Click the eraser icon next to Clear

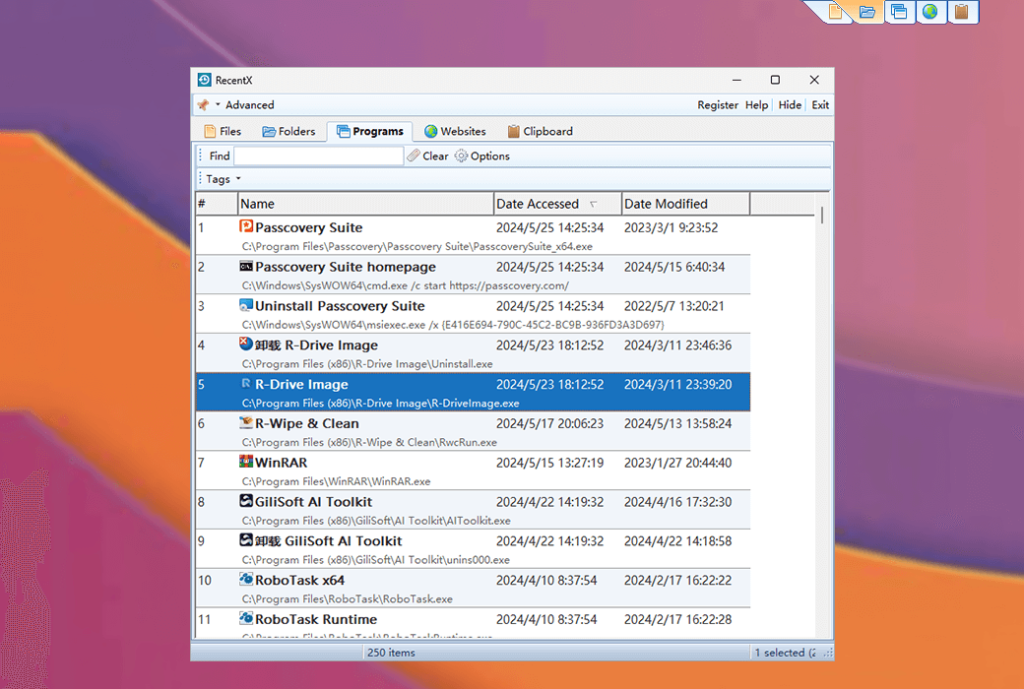click(413, 155)
